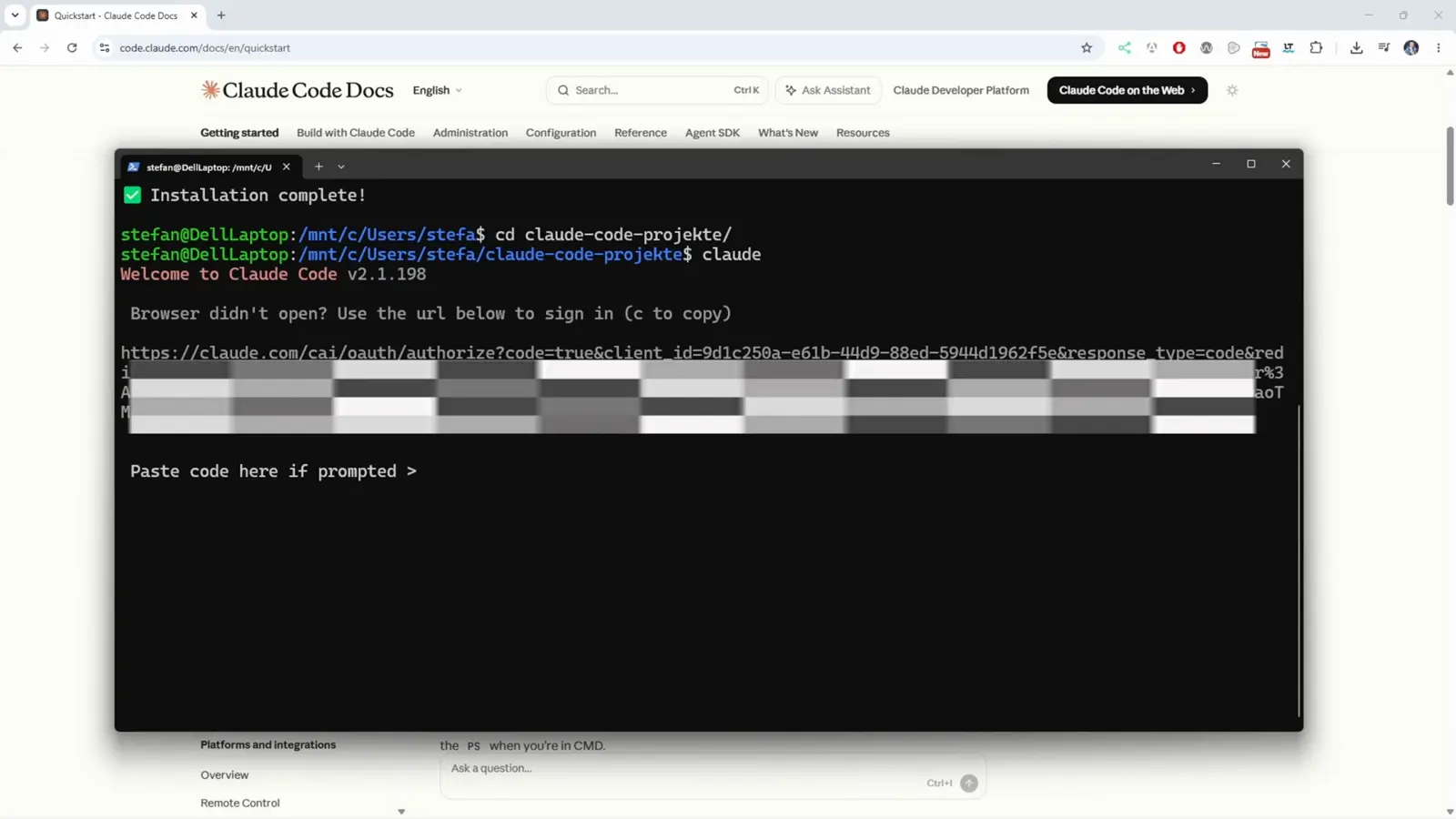
Task: Click the green share extension icon
Action: (1125, 47)
